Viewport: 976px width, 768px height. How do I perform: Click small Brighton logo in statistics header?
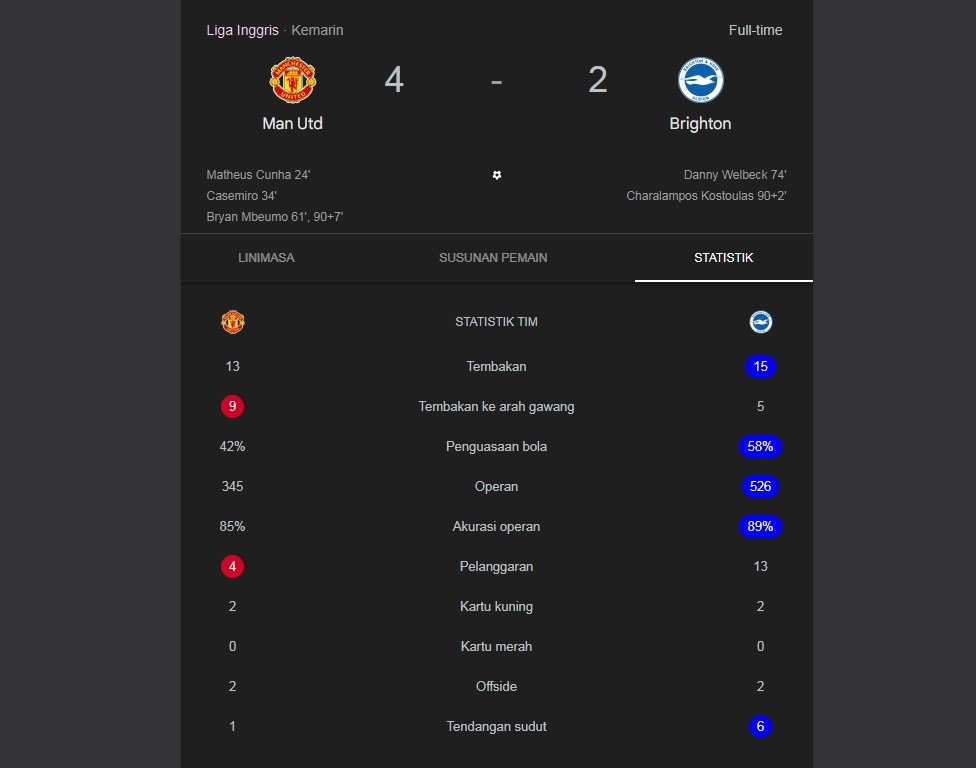pyautogui.click(x=761, y=322)
